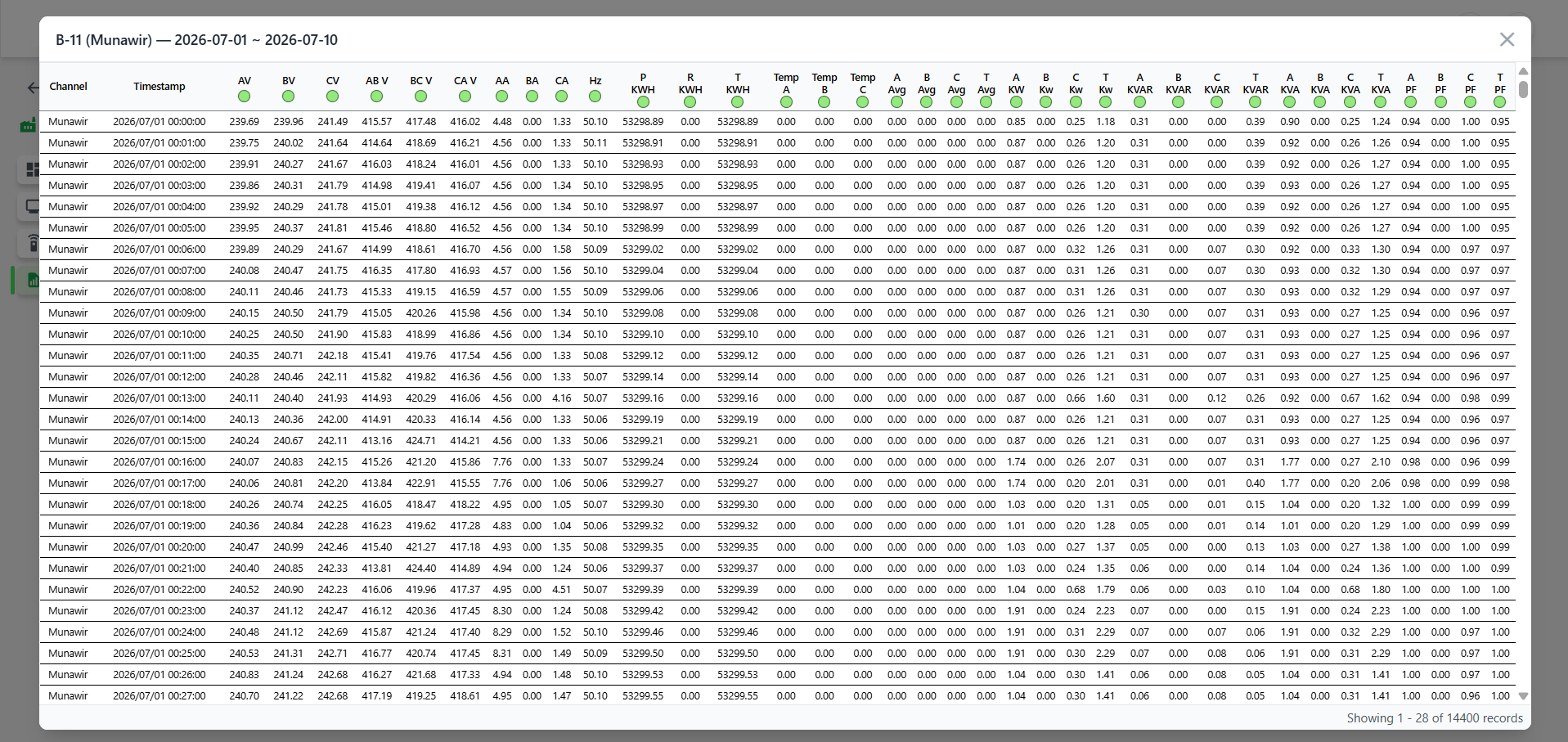
Task: Click the 53299.55 P KWH value
Action: (643, 696)
